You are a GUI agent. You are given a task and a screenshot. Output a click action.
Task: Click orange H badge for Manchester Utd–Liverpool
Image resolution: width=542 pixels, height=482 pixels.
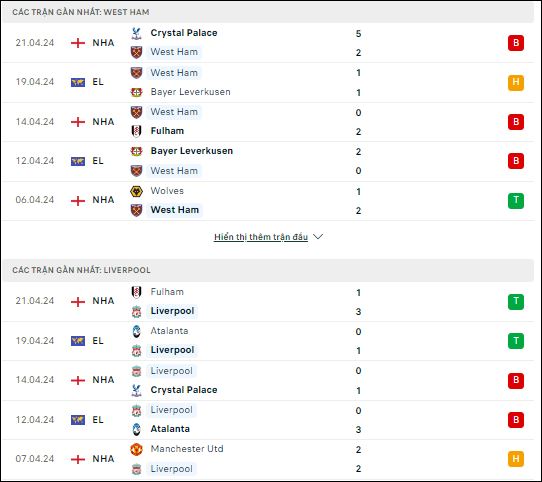point(516,459)
